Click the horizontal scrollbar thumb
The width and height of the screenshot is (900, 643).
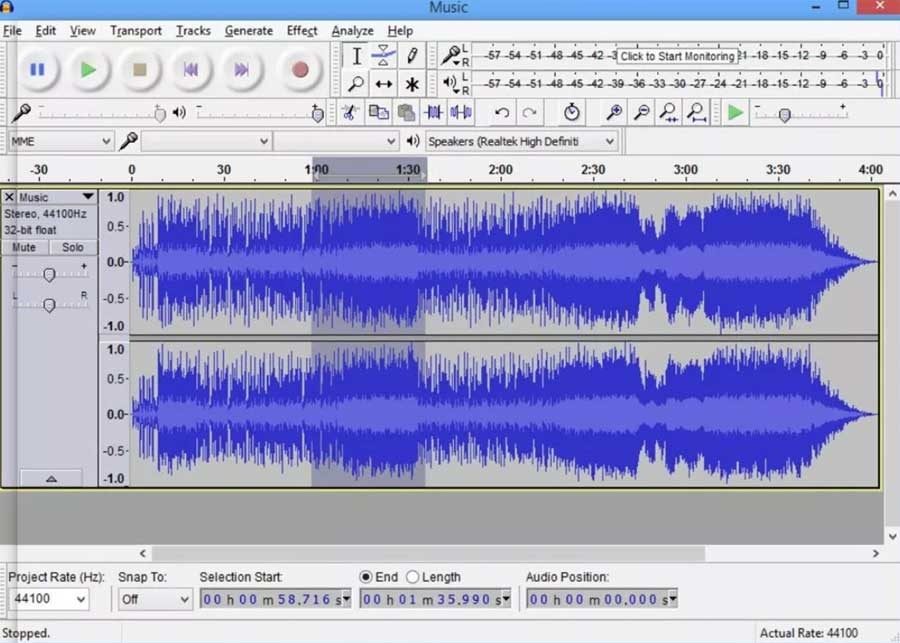tap(428, 553)
